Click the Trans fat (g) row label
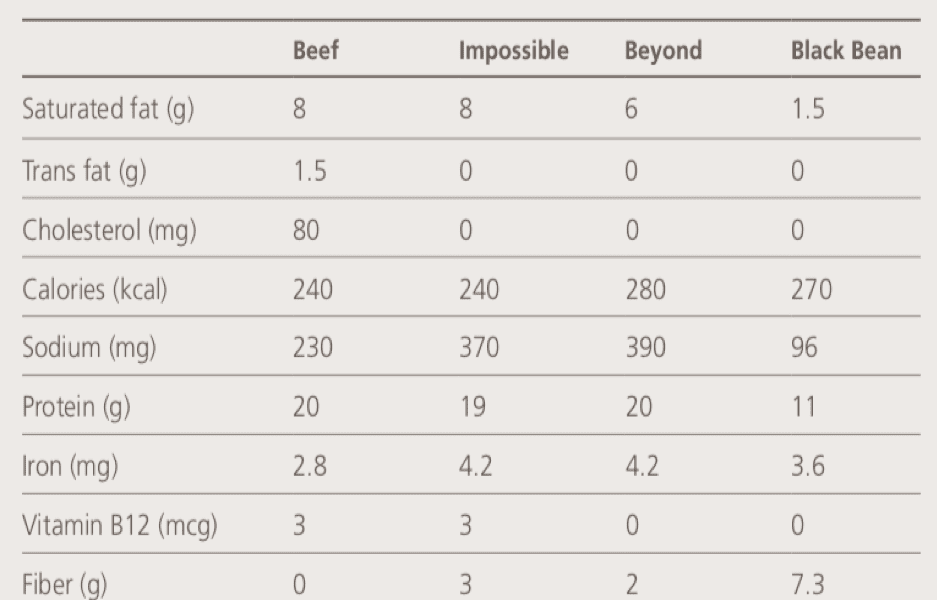Image resolution: width=937 pixels, height=600 pixels. (84, 172)
